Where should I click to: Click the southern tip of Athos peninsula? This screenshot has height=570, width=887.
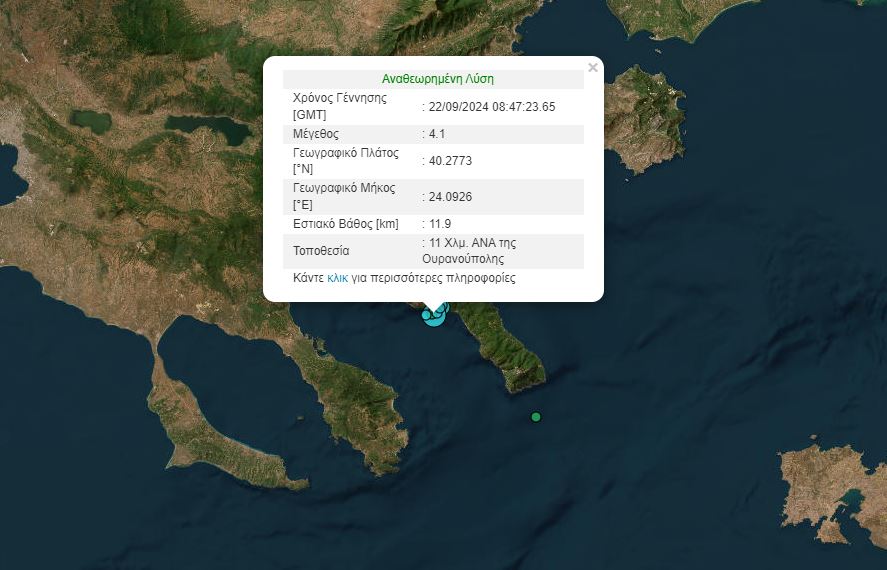528,380
